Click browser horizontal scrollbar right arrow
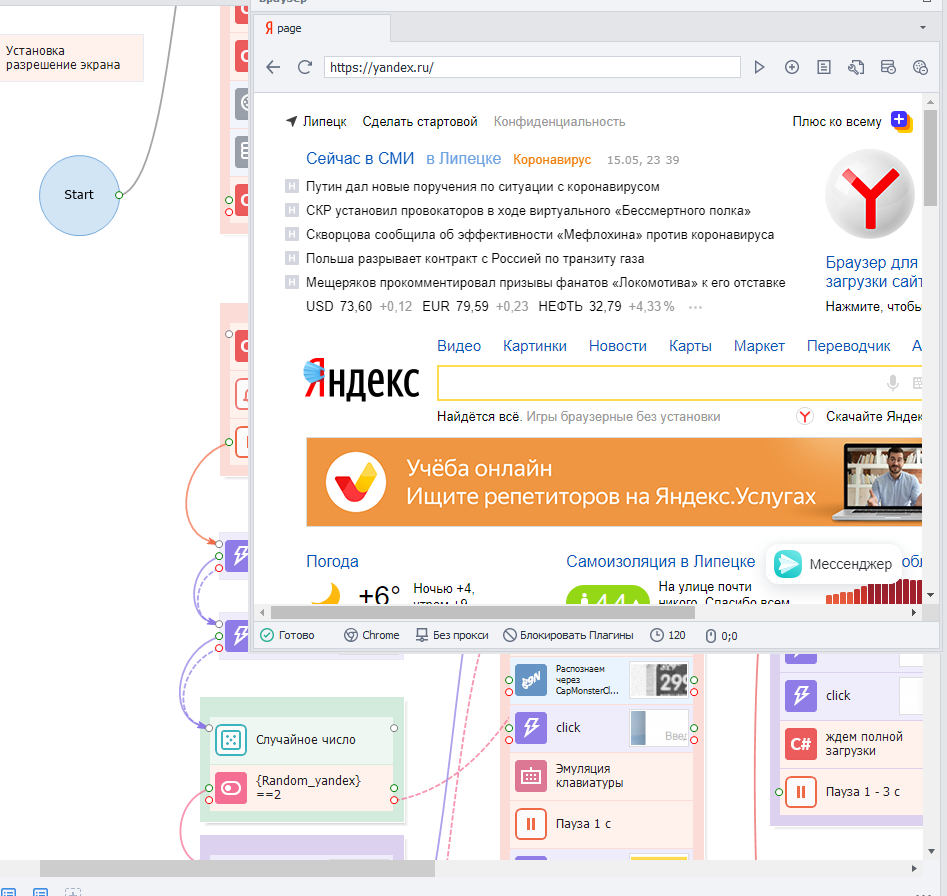Image resolution: width=947 pixels, height=896 pixels. pos(914,612)
